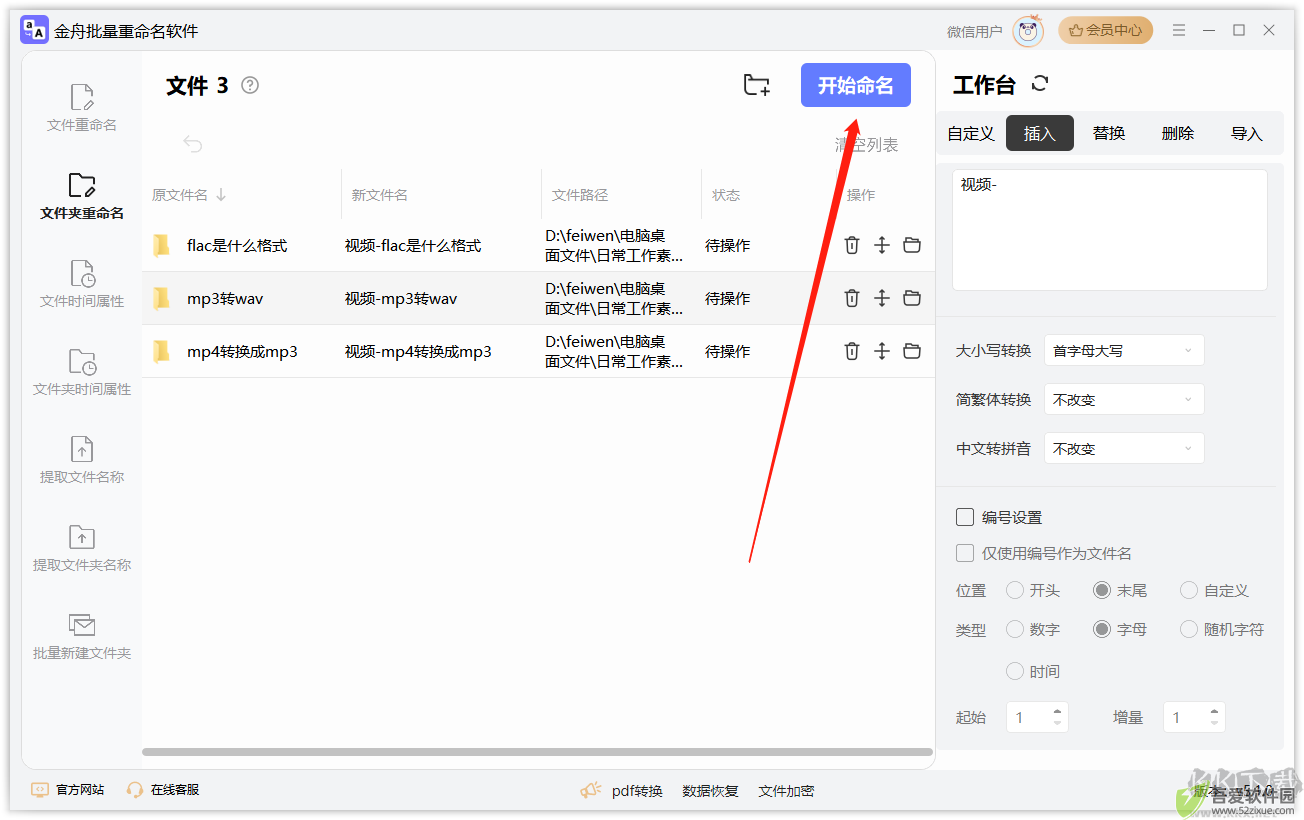The image size is (1304, 820).
Task: Select the 随机字符 type radio button
Action: pyautogui.click(x=1189, y=629)
